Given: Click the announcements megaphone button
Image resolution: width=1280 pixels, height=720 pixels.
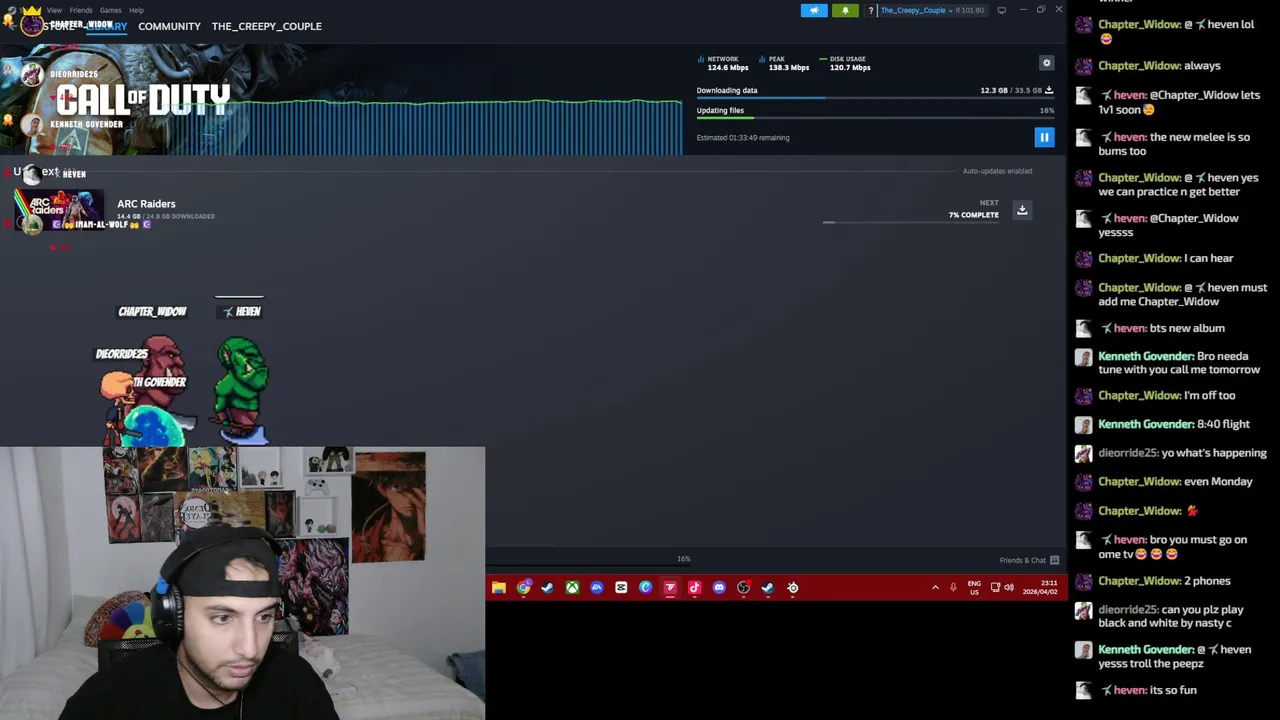Looking at the screenshot, I should click(814, 10).
